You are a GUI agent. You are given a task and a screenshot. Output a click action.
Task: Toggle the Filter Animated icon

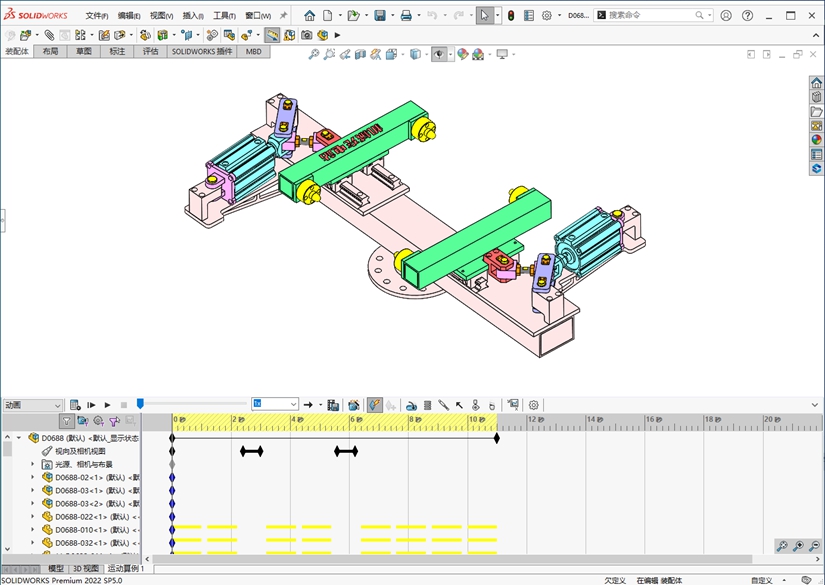coord(83,421)
